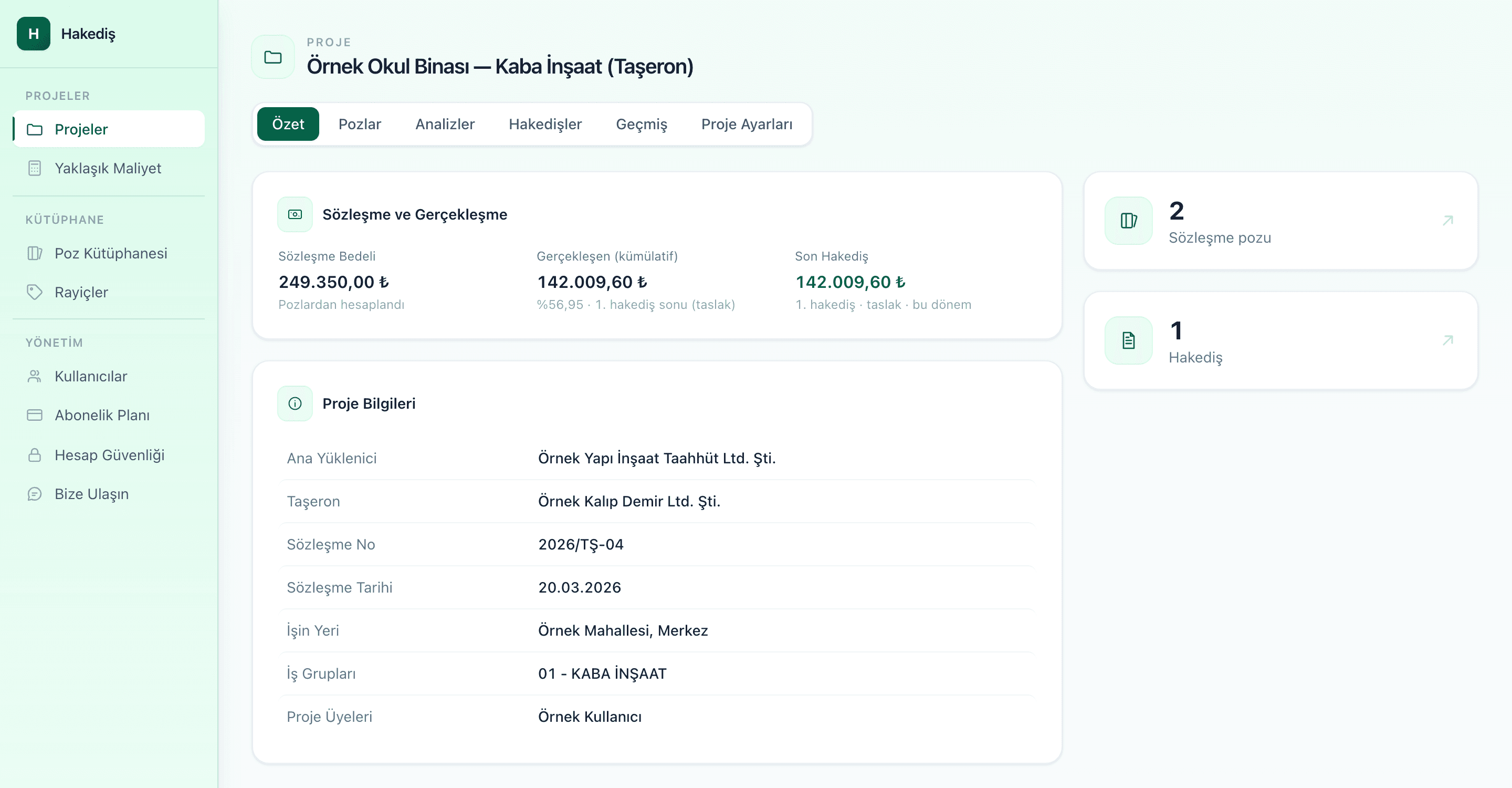Switch to the Pozlar tab
1512x788 pixels.
[x=360, y=124]
